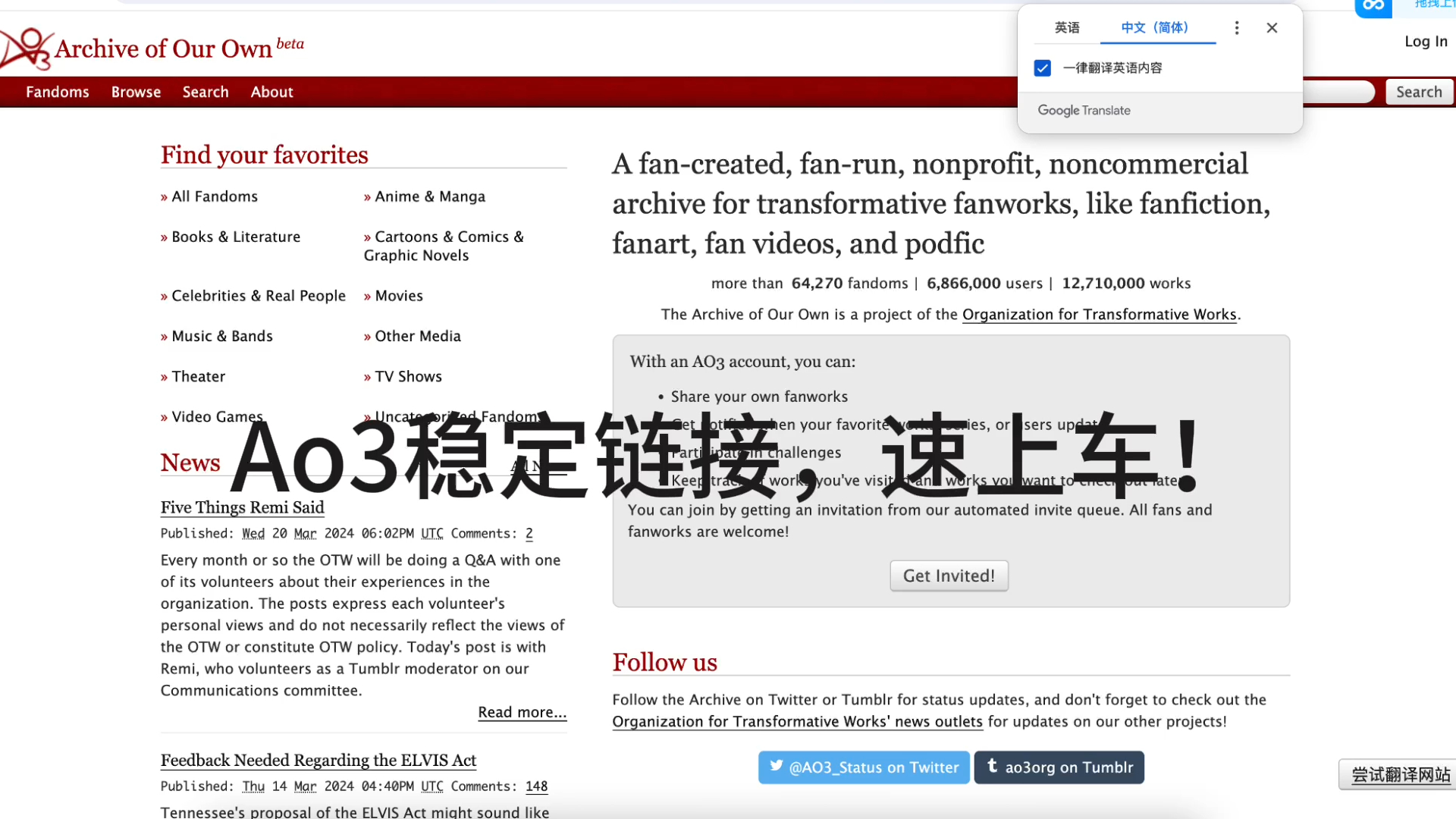Expand the Browse navigation menu

coord(136,92)
